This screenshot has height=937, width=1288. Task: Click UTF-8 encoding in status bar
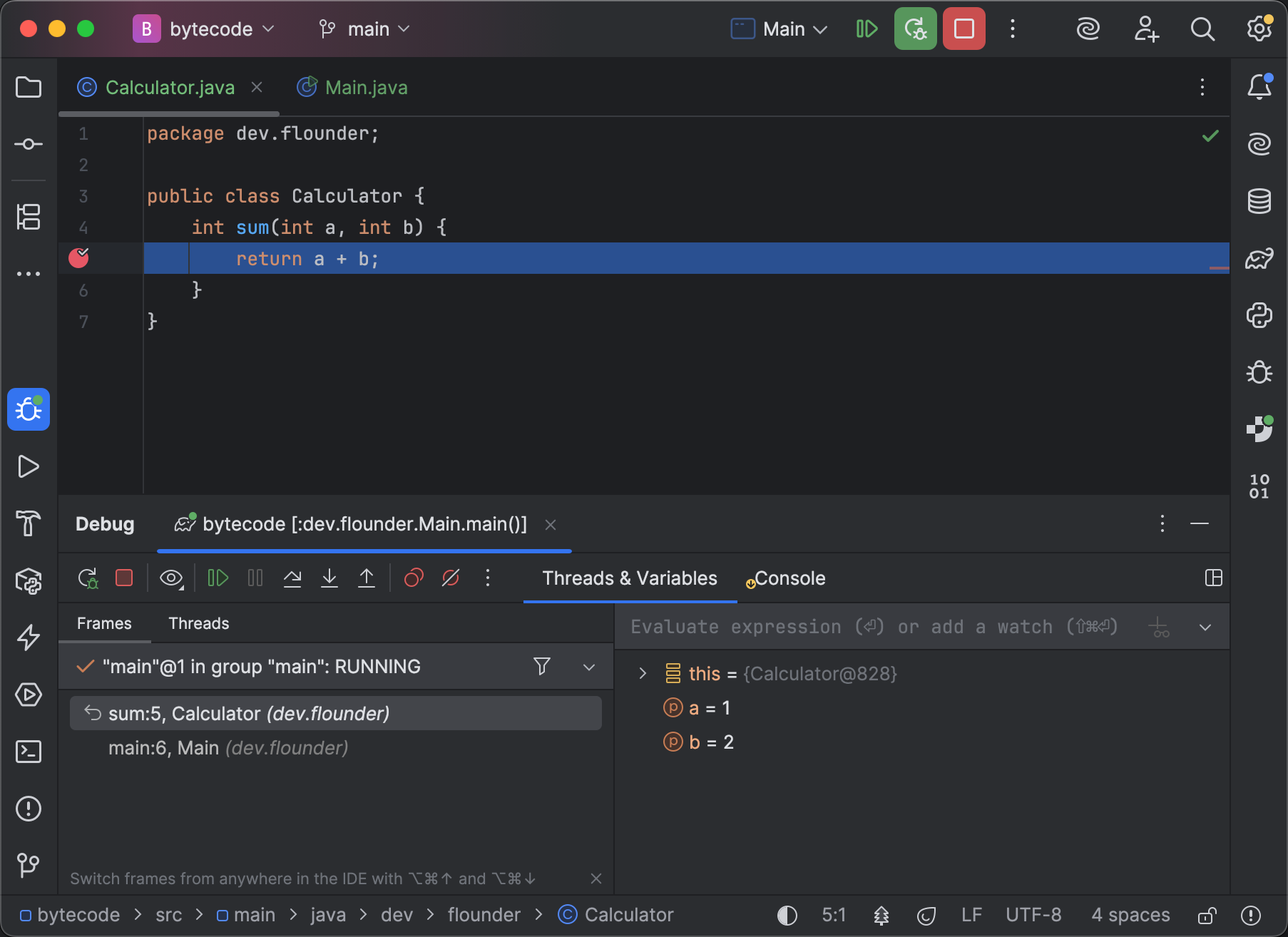click(1033, 915)
